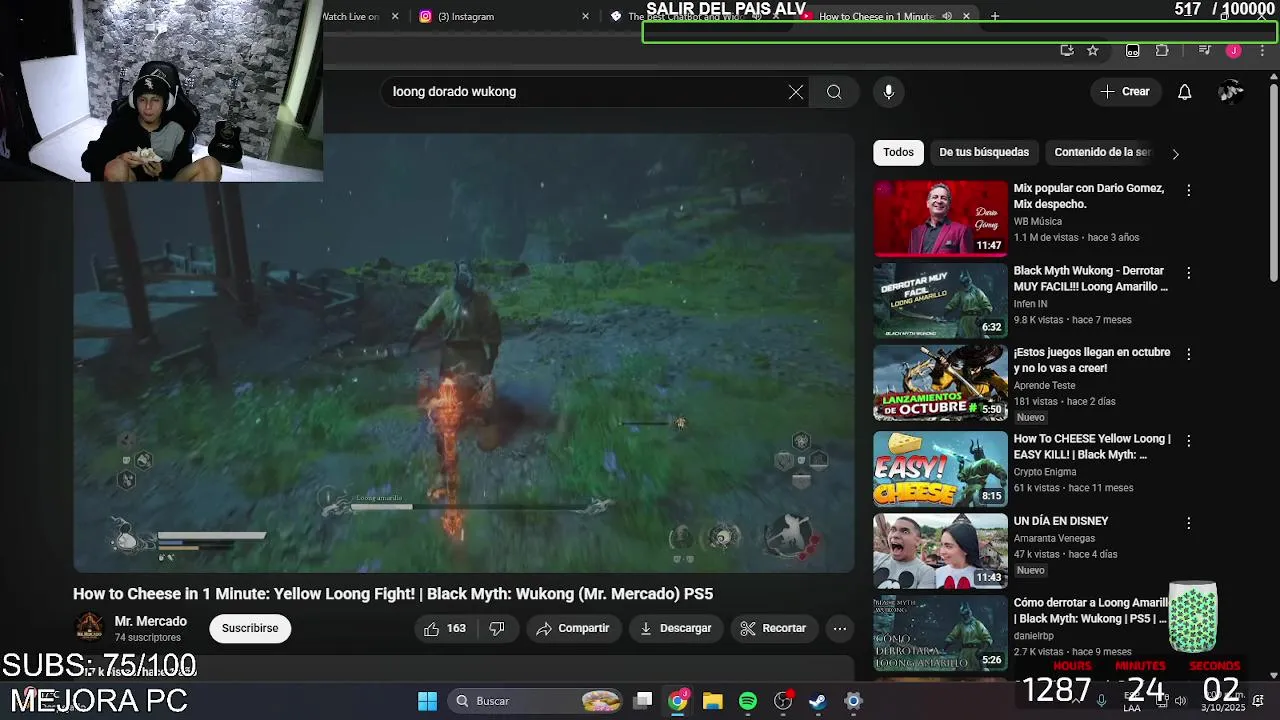Open the YouTube account avatar menu
1280x720 pixels.
tap(1231, 92)
